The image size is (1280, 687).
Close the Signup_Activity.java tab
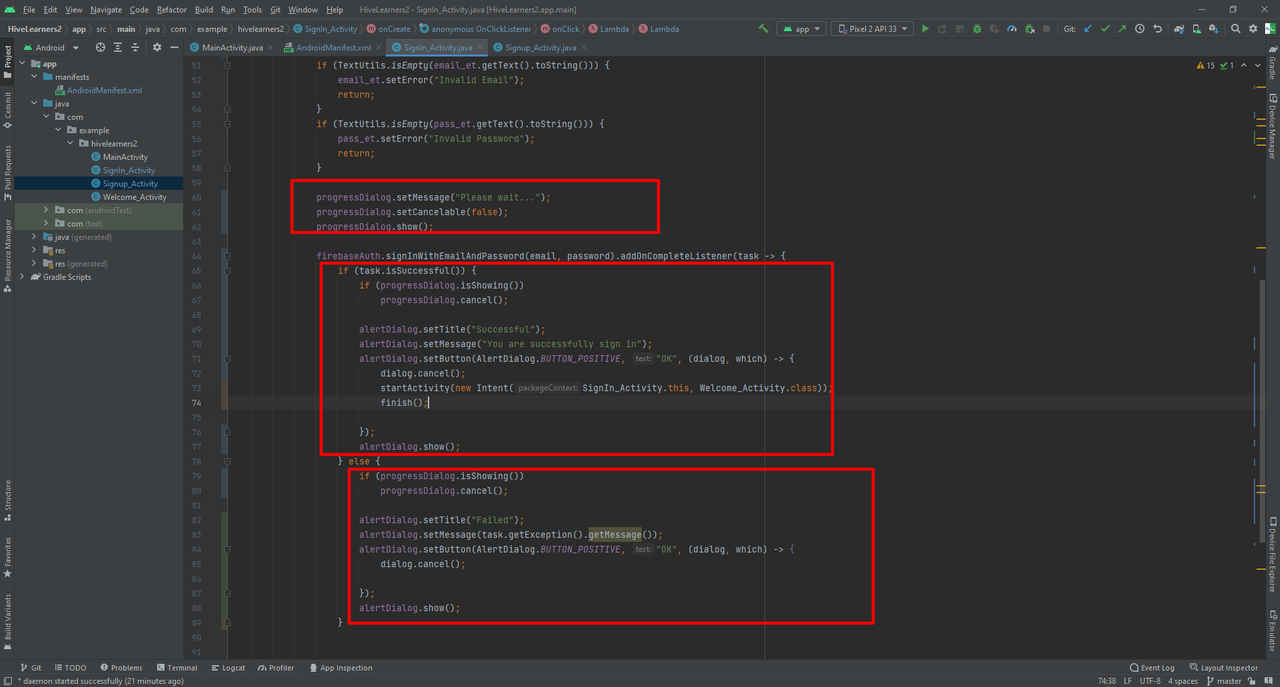point(583,47)
